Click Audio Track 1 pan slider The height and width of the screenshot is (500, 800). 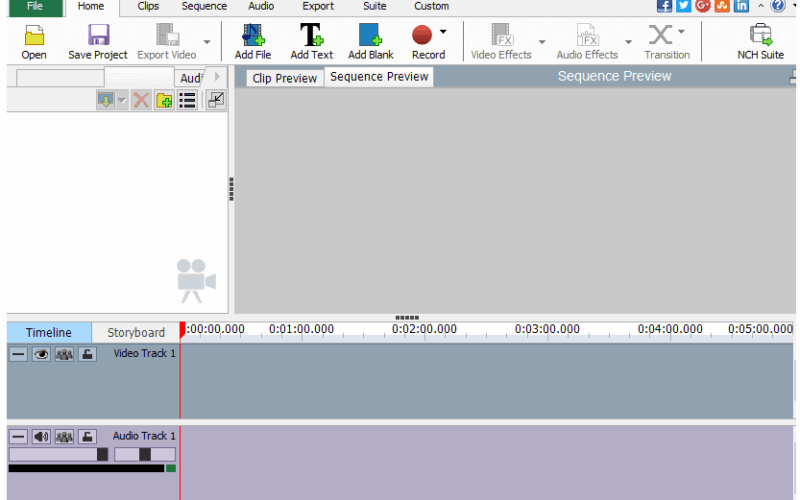[x=145, y=454]
